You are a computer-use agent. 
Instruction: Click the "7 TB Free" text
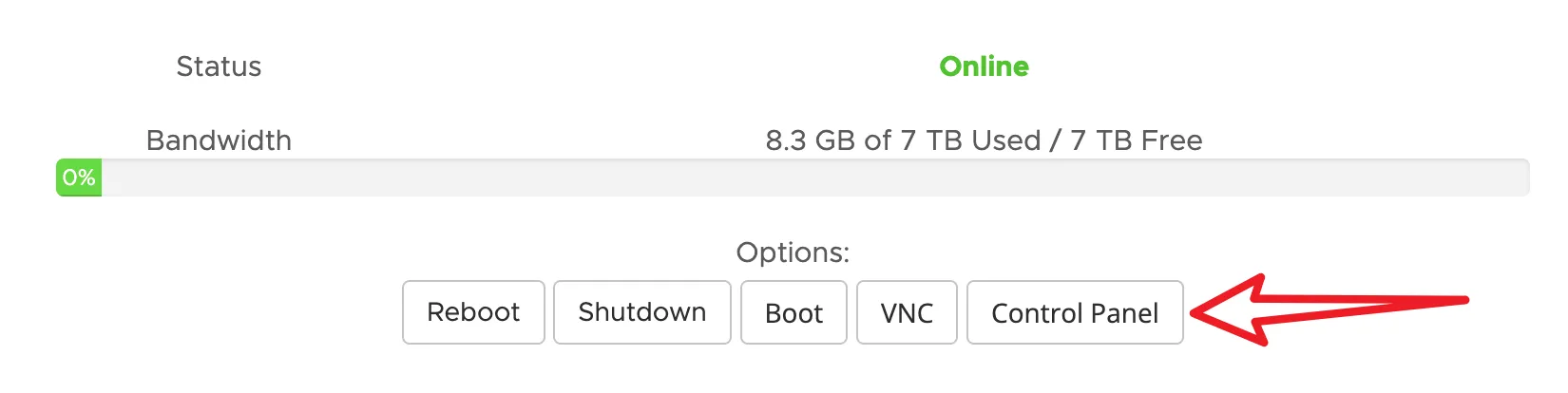pos(1137,140)
